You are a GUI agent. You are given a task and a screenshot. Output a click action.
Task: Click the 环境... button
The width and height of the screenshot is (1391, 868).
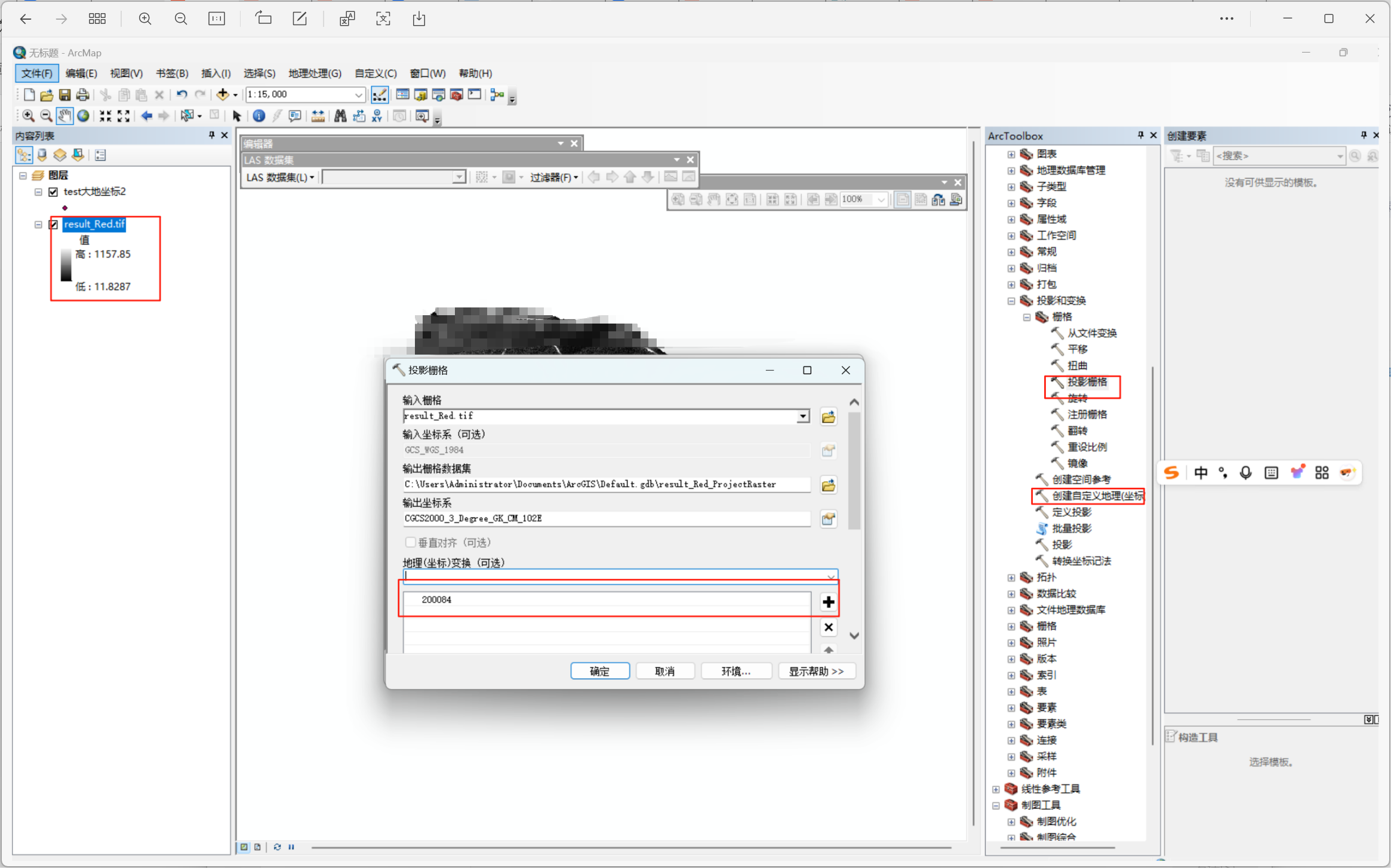pyautogui.click(x=735, y=671)
